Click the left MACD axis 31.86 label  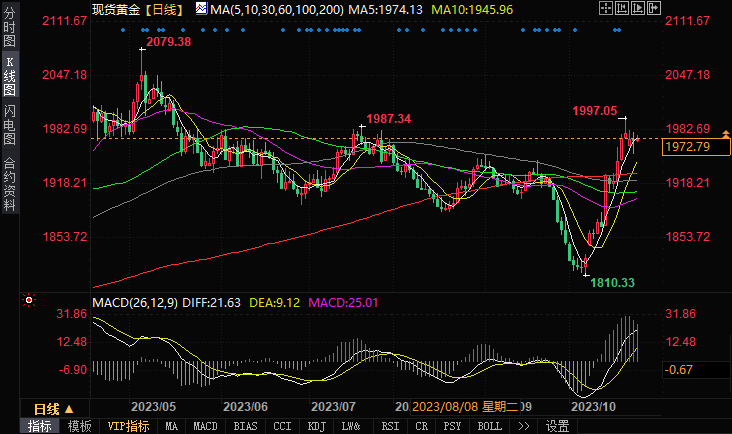[x=72, y=314]
